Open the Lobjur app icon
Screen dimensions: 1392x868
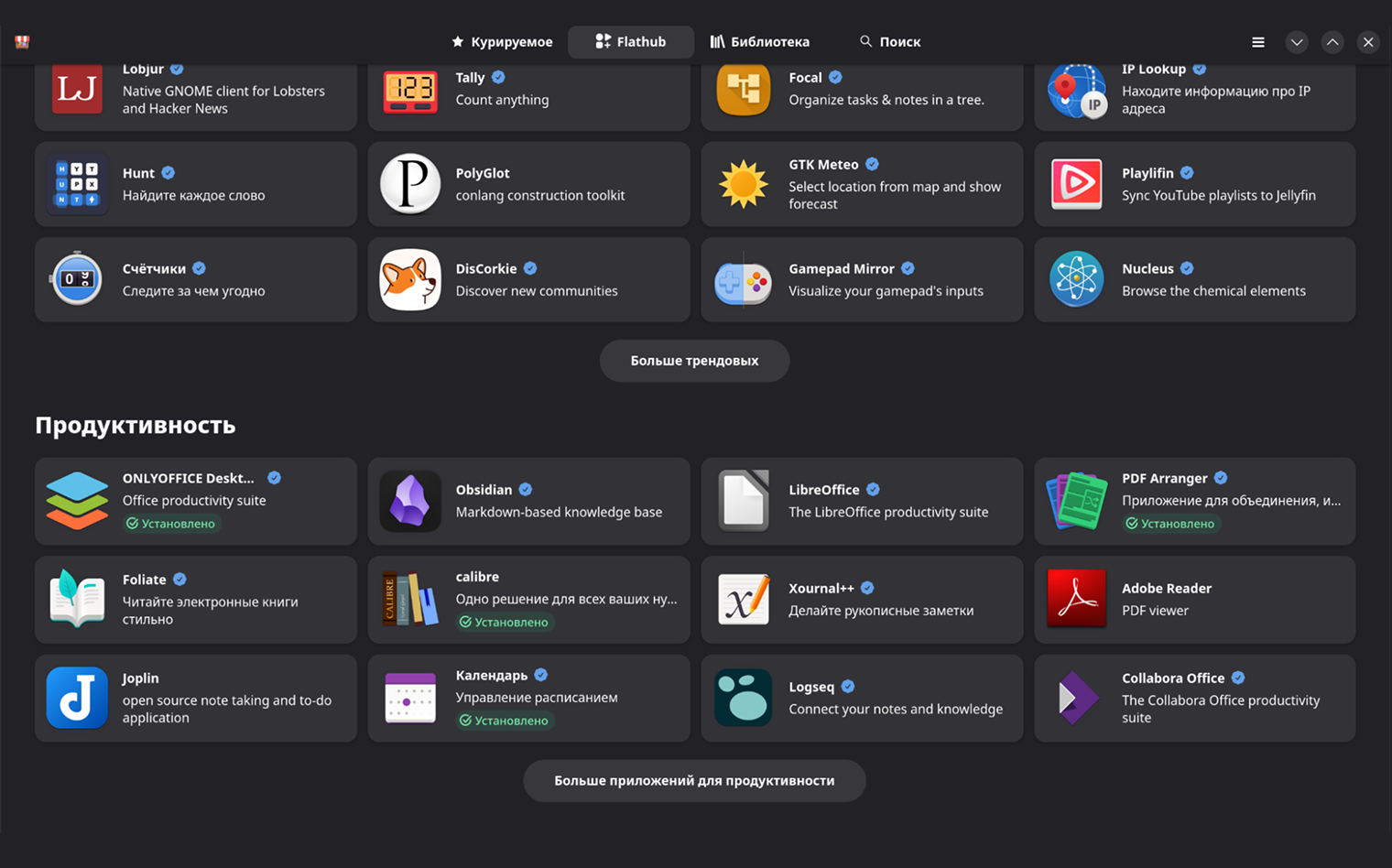click(x=77, y=89)
